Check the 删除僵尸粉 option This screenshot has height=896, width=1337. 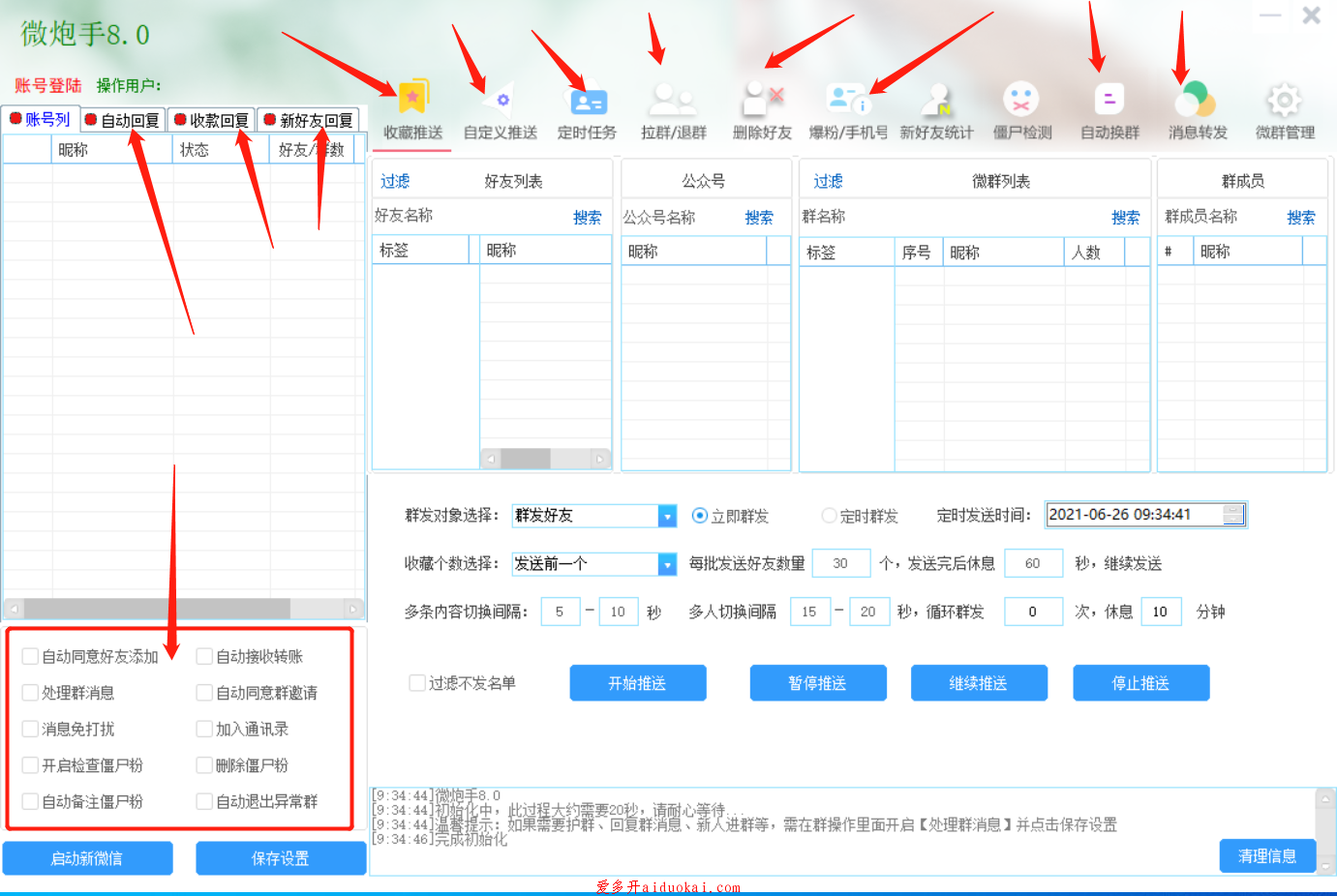tap(204, 765)
